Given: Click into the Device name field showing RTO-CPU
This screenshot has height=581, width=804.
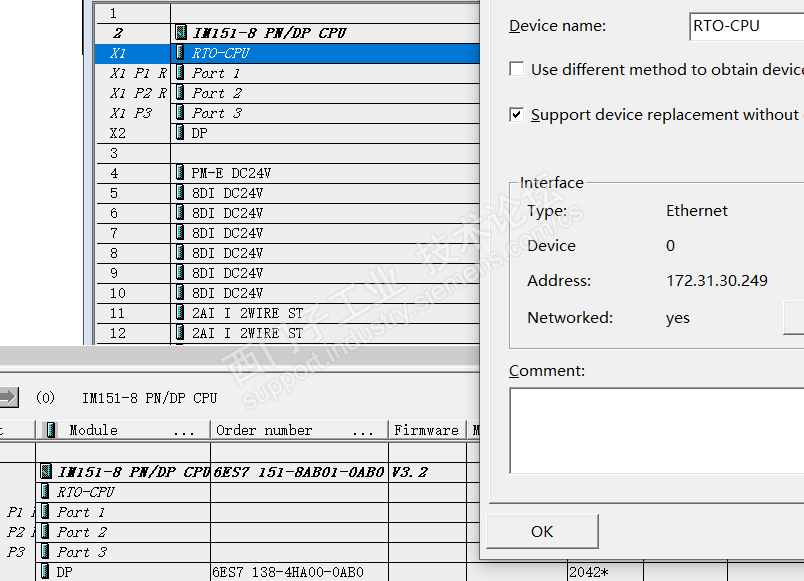Looking at the screenshot, I should (747, 26).
